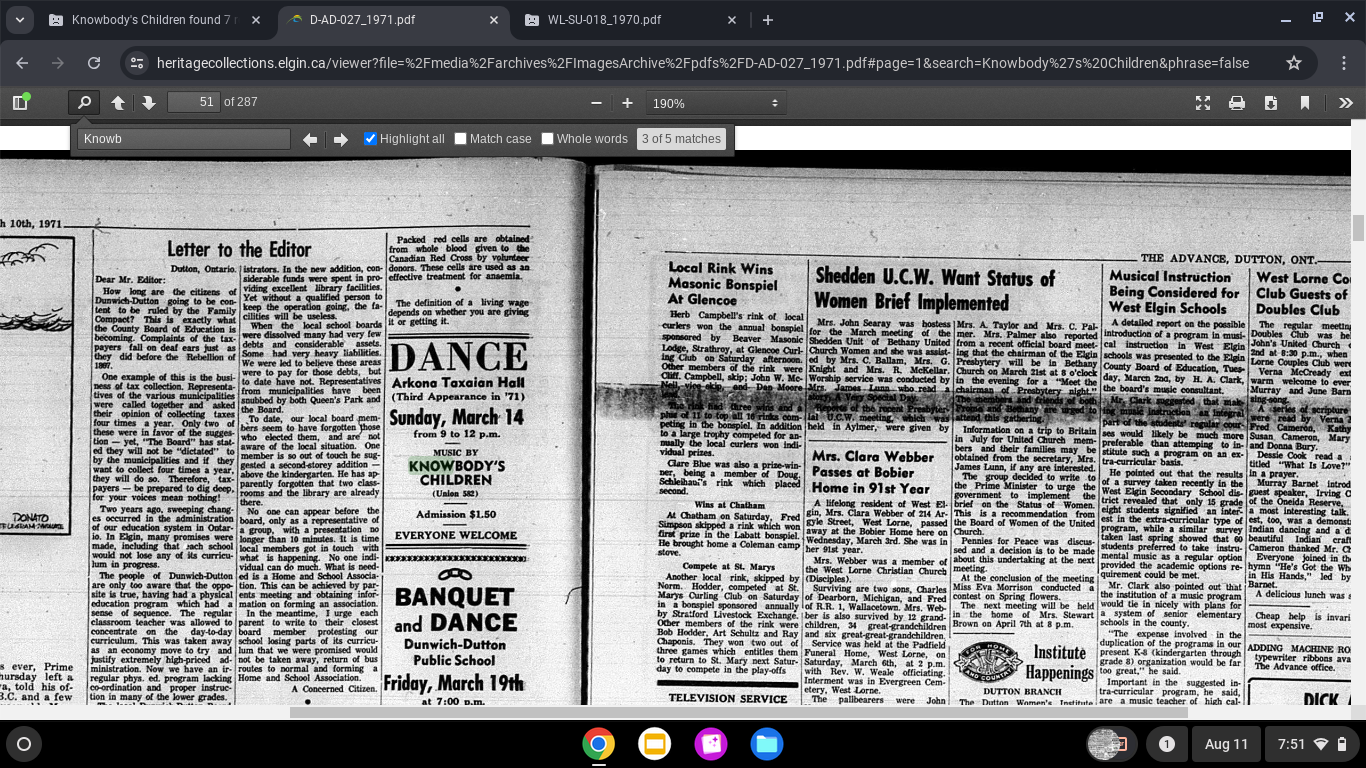Download the PDF file
Screen dimensions: 1366x768
1271,103
